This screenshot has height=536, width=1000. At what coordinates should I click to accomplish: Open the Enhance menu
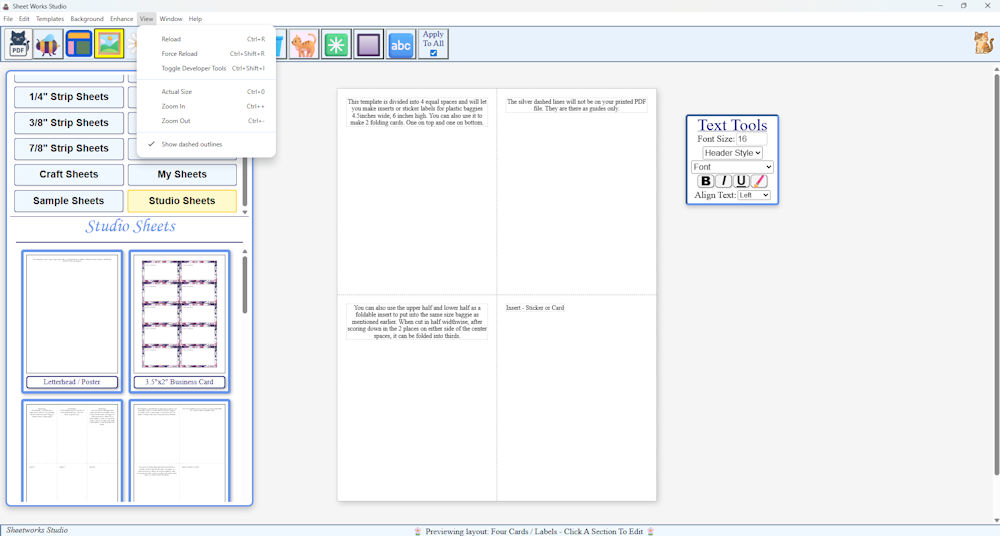121,19
